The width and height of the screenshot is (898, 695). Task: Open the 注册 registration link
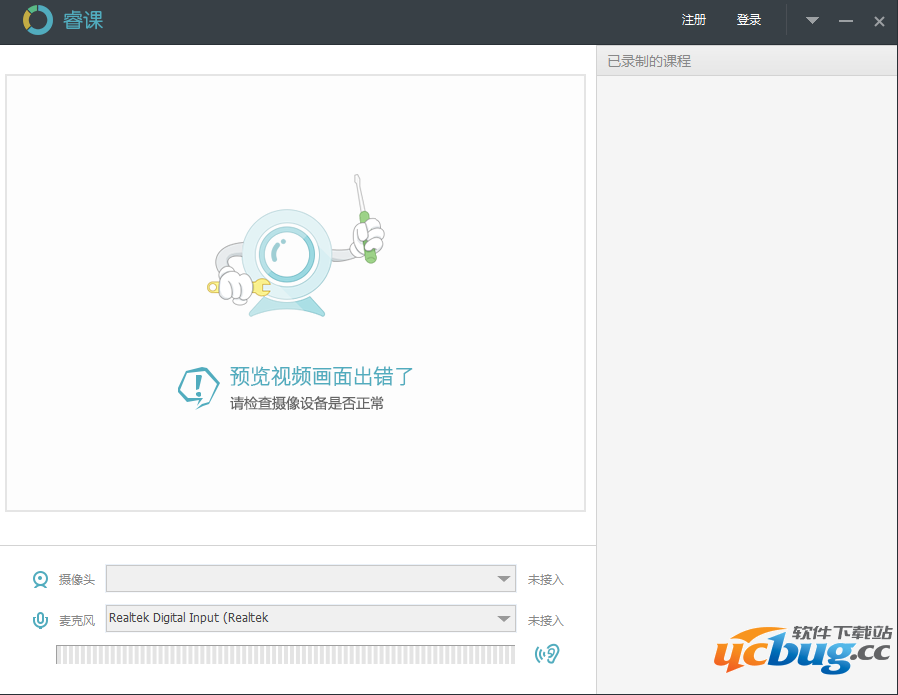pos(693,20)
